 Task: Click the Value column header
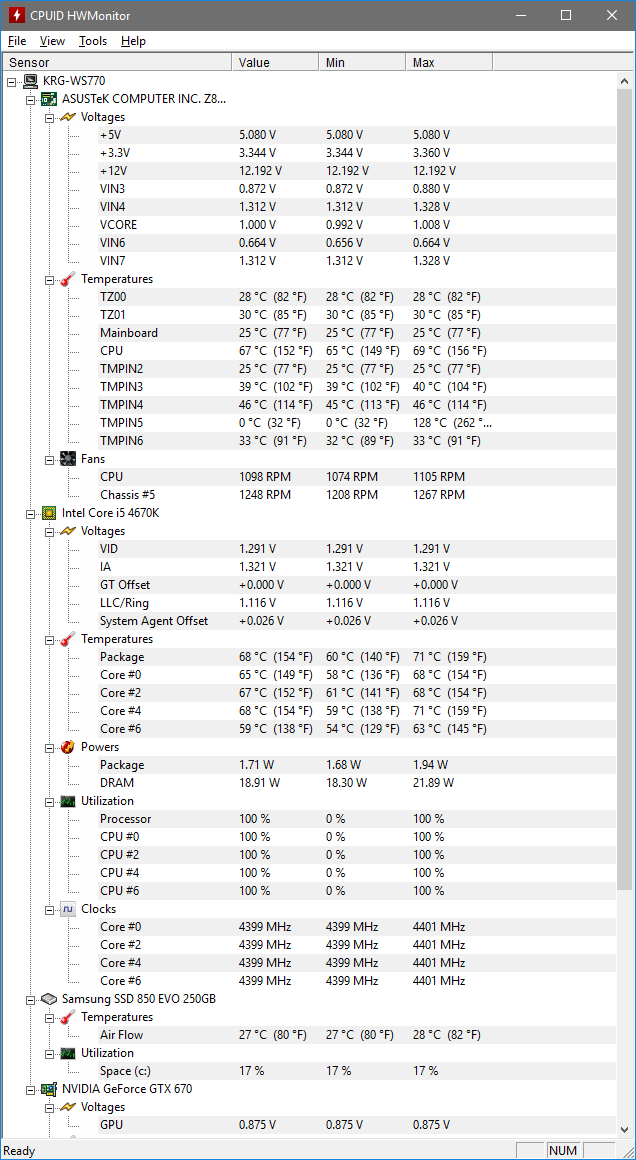275,62
